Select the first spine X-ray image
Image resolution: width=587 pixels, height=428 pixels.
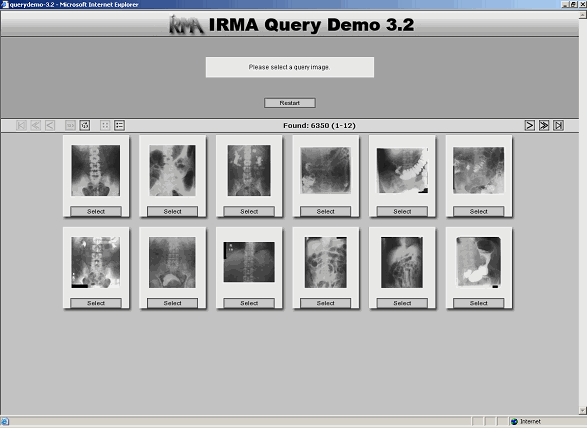click(x=96, y=212)
